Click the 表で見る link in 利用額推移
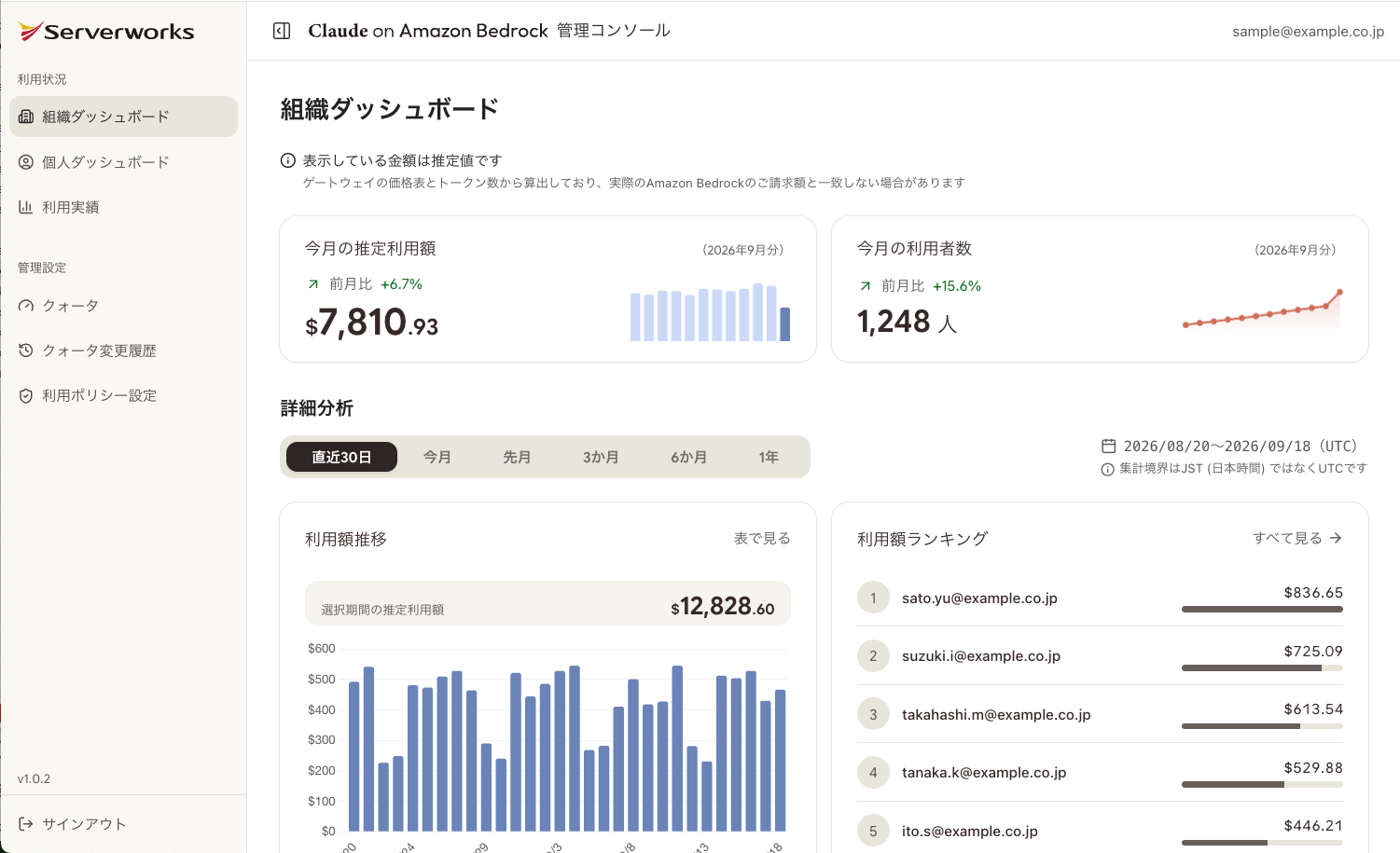 click(x=762, y=538)
